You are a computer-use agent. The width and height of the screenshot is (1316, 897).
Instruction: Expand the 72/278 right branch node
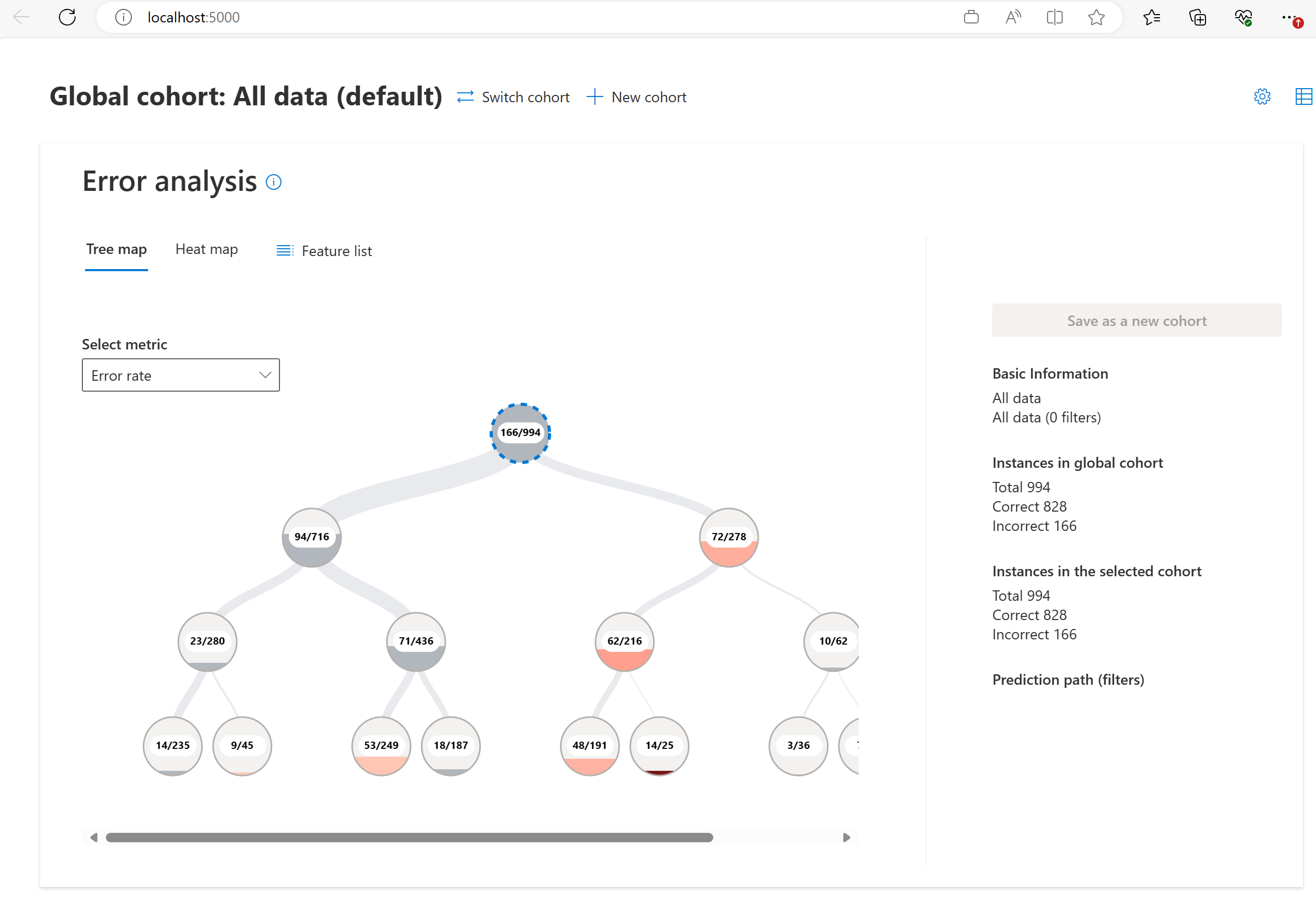click(730, 537)
